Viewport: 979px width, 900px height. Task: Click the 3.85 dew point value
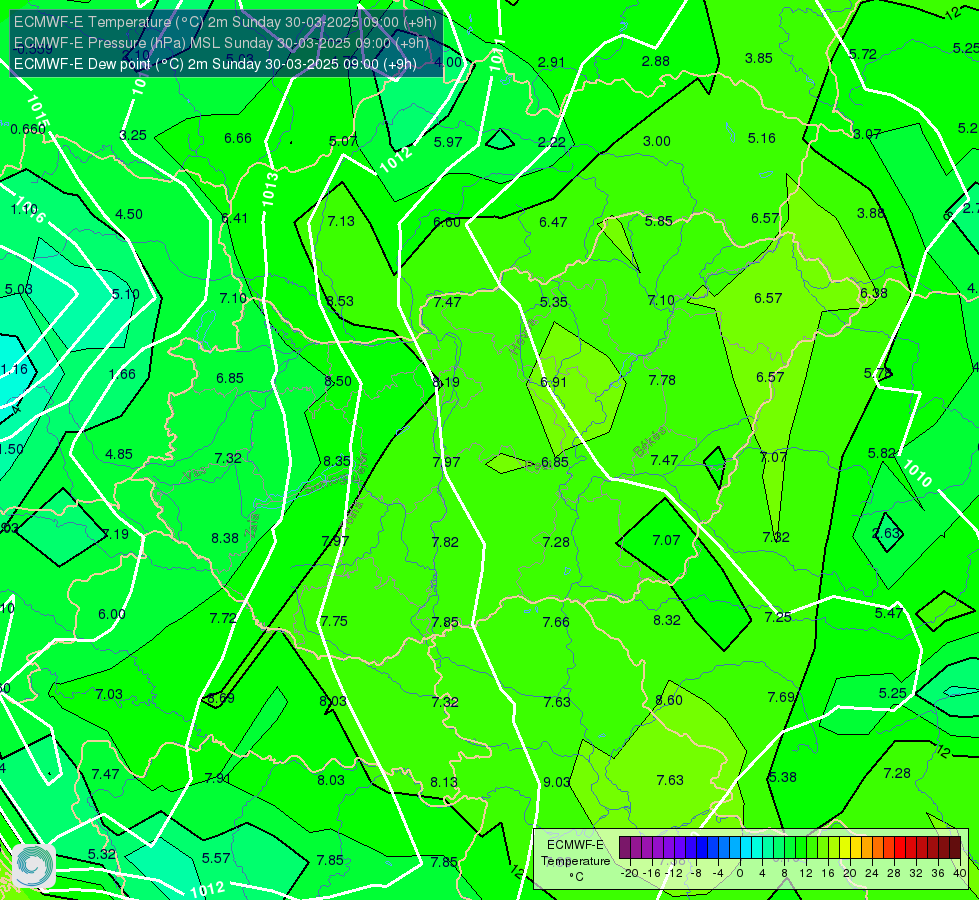coord(759,58)
